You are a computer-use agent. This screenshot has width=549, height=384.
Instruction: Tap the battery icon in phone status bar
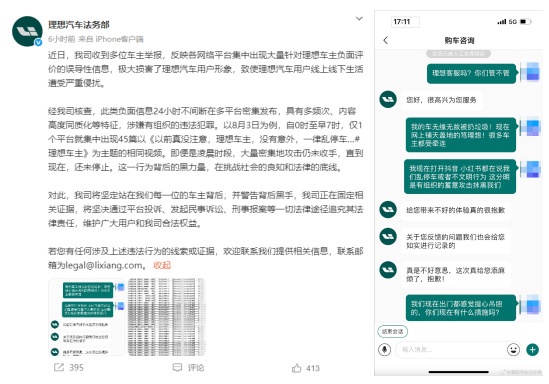click(x=526, y=22)
